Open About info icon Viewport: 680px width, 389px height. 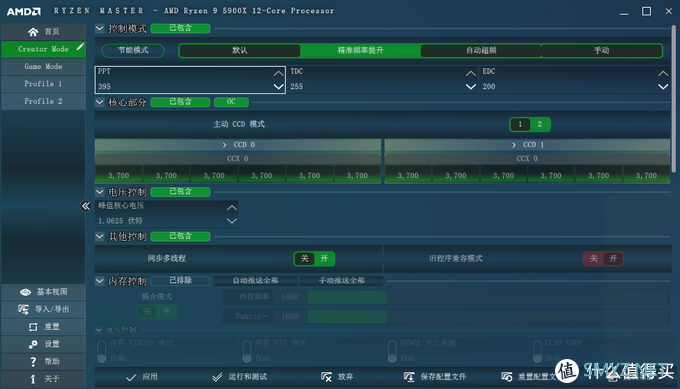coord(33,379)
